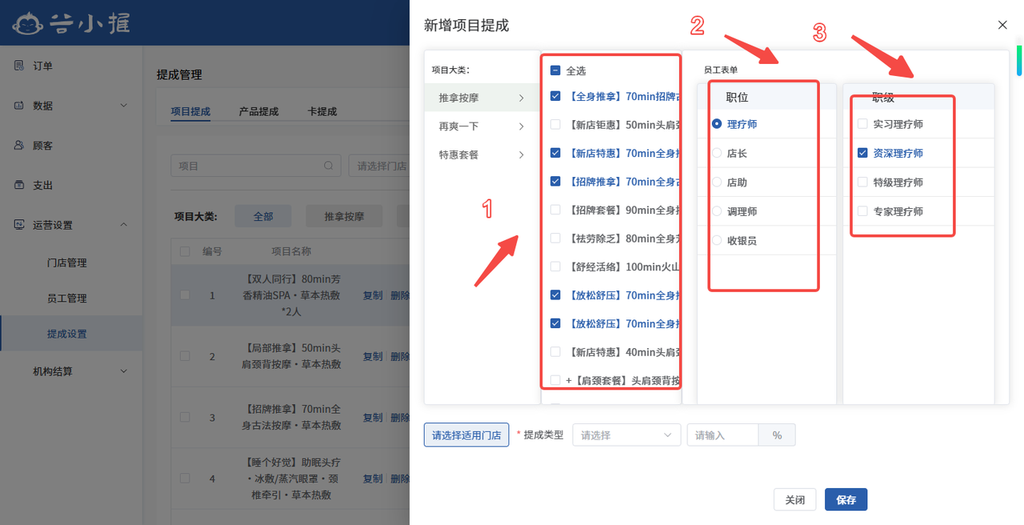This screenshot has height=525, width=1024.
Task: Check the 特级理疗师 level checkbox
Action: coord(862,182)
